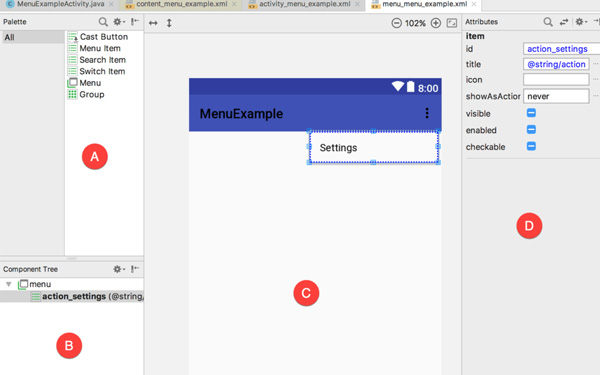600x375 pixels.
Task: Close the activity_menu_example.xml tab
Action: coord(357,4)
